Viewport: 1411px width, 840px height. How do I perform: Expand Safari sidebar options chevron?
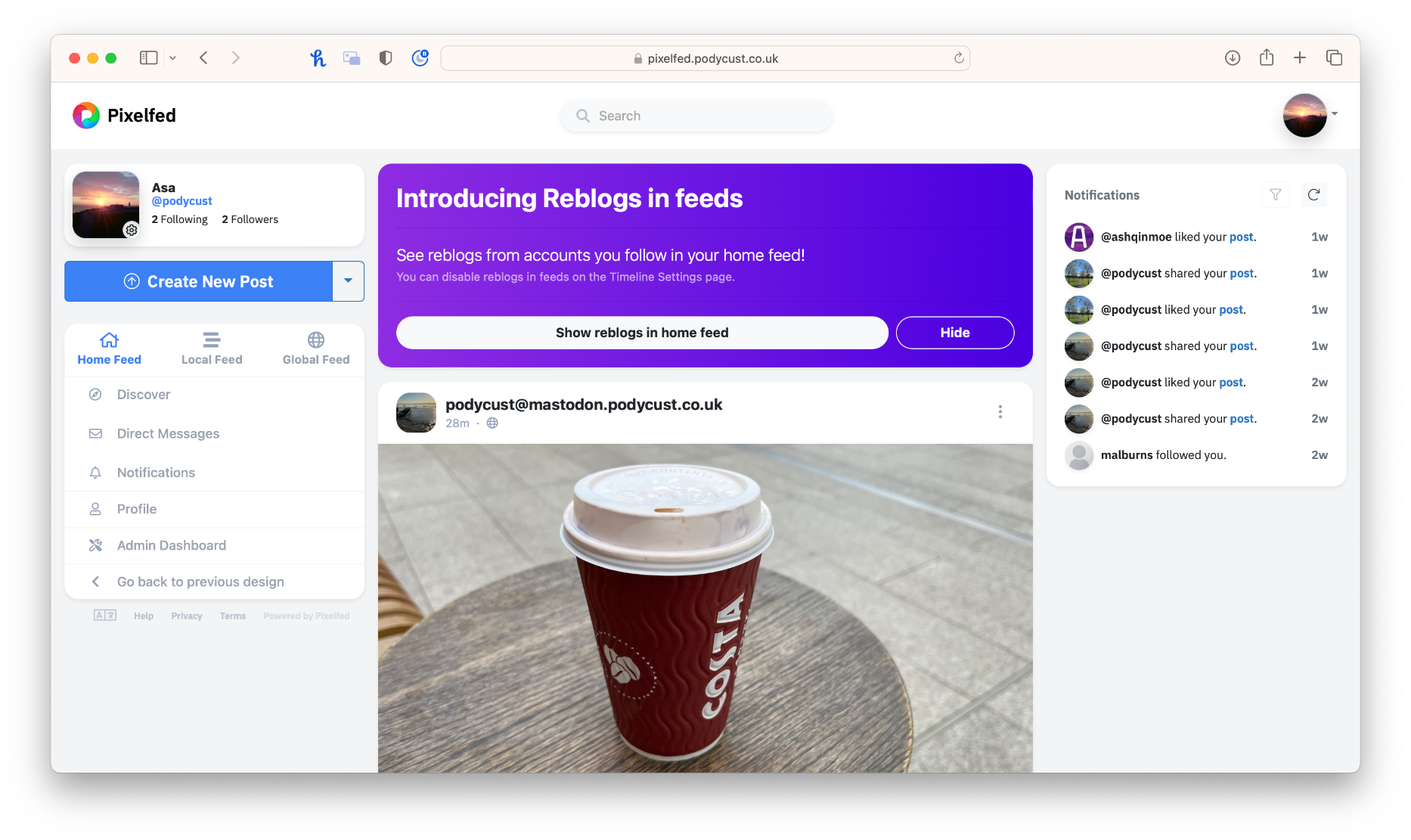pyautogui.click(x=173, y=58)
